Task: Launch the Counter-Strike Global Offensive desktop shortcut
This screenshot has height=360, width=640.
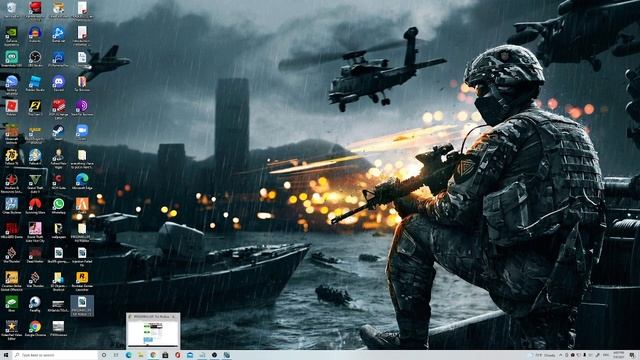Action: pos(11,280)
